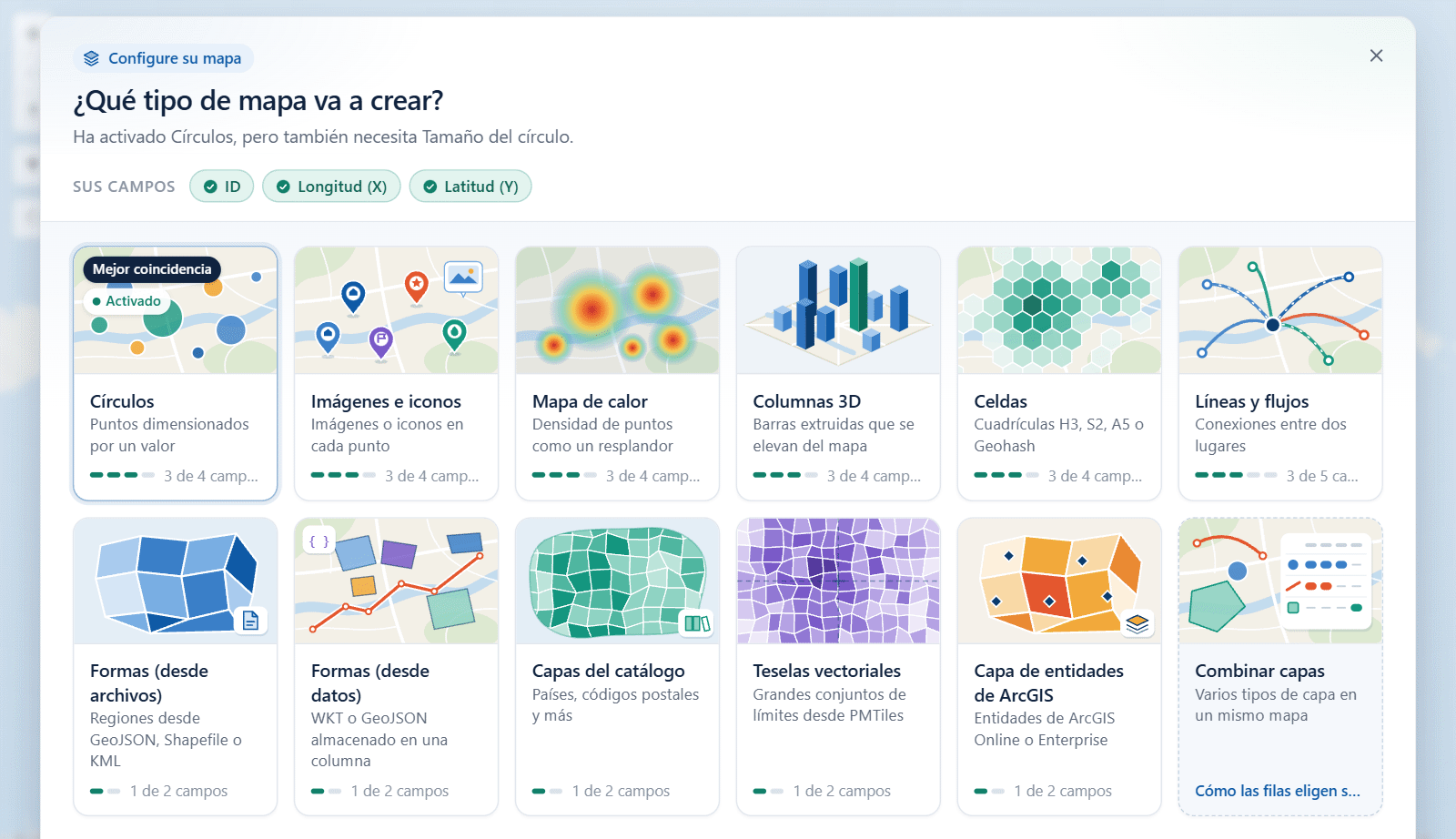Open Formas (desde datos) card
Screen dimensions: 1456x839
pyautogui.click(x=396, y=666)
